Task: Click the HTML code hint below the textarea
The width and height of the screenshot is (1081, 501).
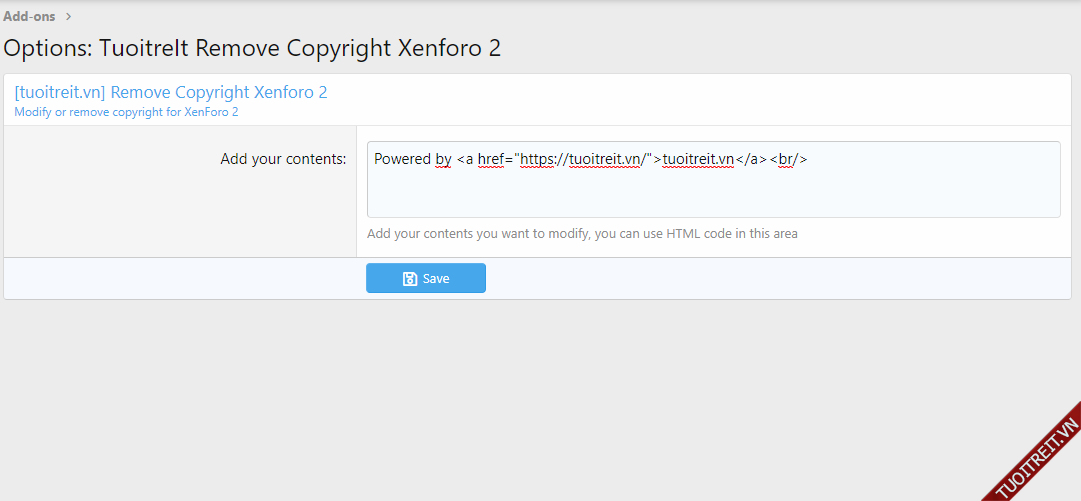Action: tap(582, 234)
